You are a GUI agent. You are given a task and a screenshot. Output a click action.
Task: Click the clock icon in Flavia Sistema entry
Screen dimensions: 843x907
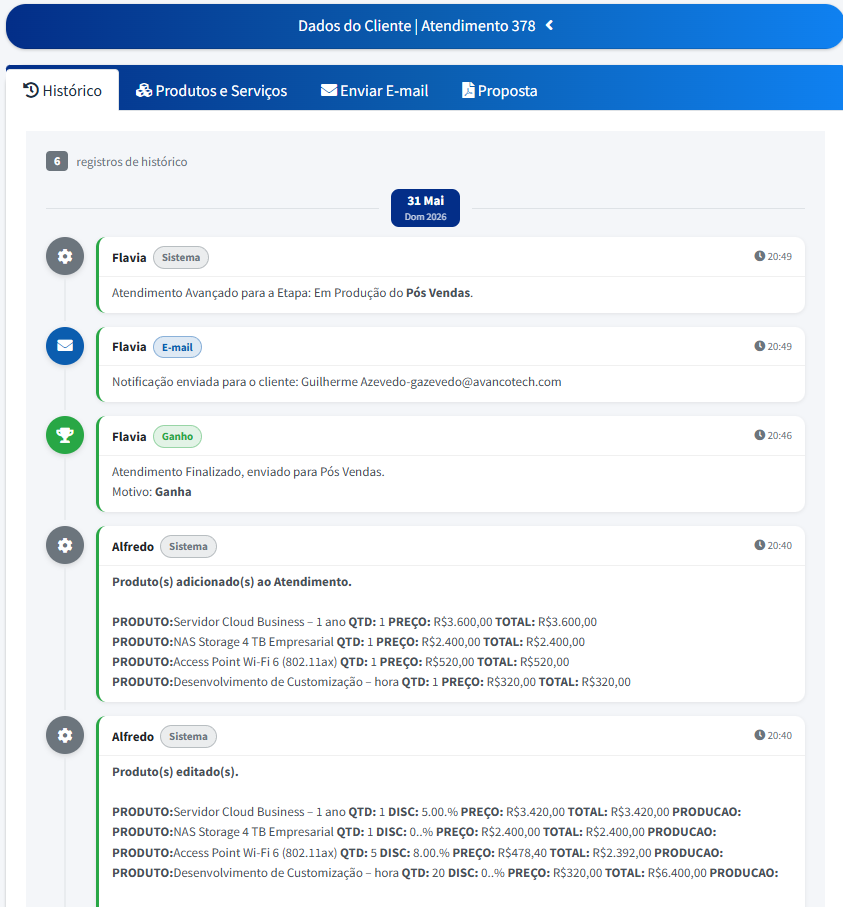pos(760,256)
